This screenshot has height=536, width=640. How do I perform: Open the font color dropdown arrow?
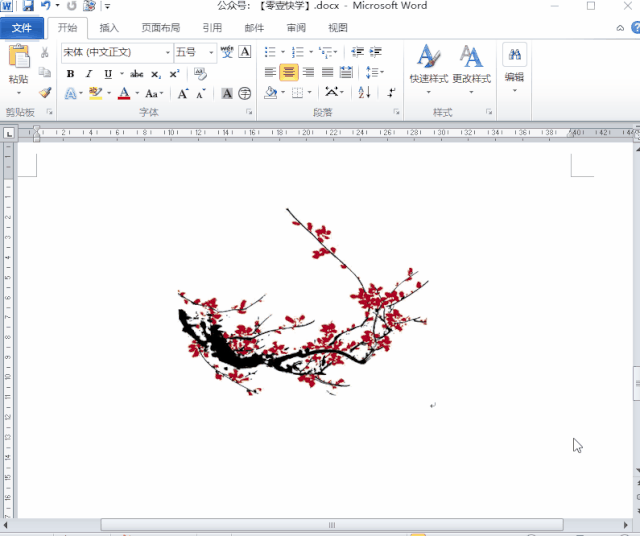coord(137,93)
